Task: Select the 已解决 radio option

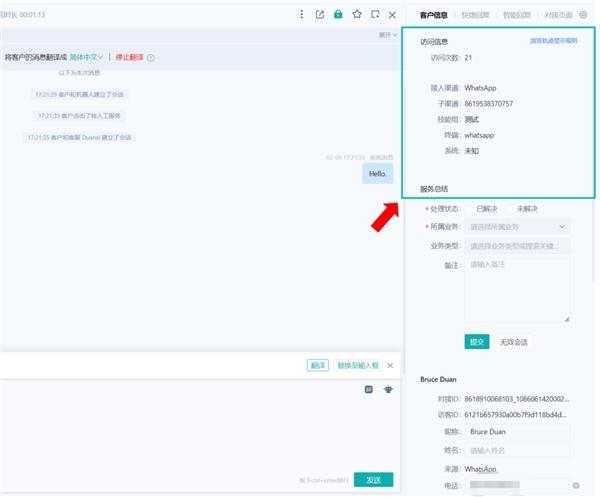Action: [x=469, y=209]
